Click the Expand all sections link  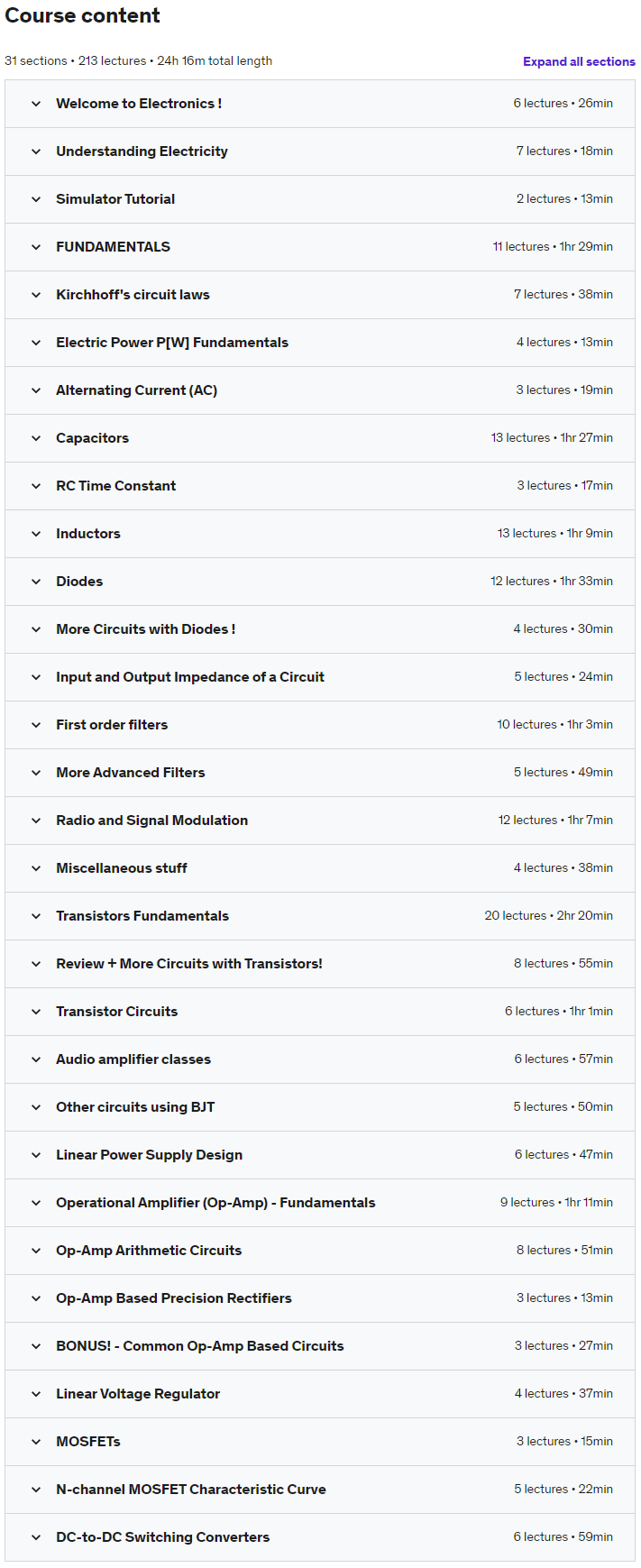coord(579,61)
